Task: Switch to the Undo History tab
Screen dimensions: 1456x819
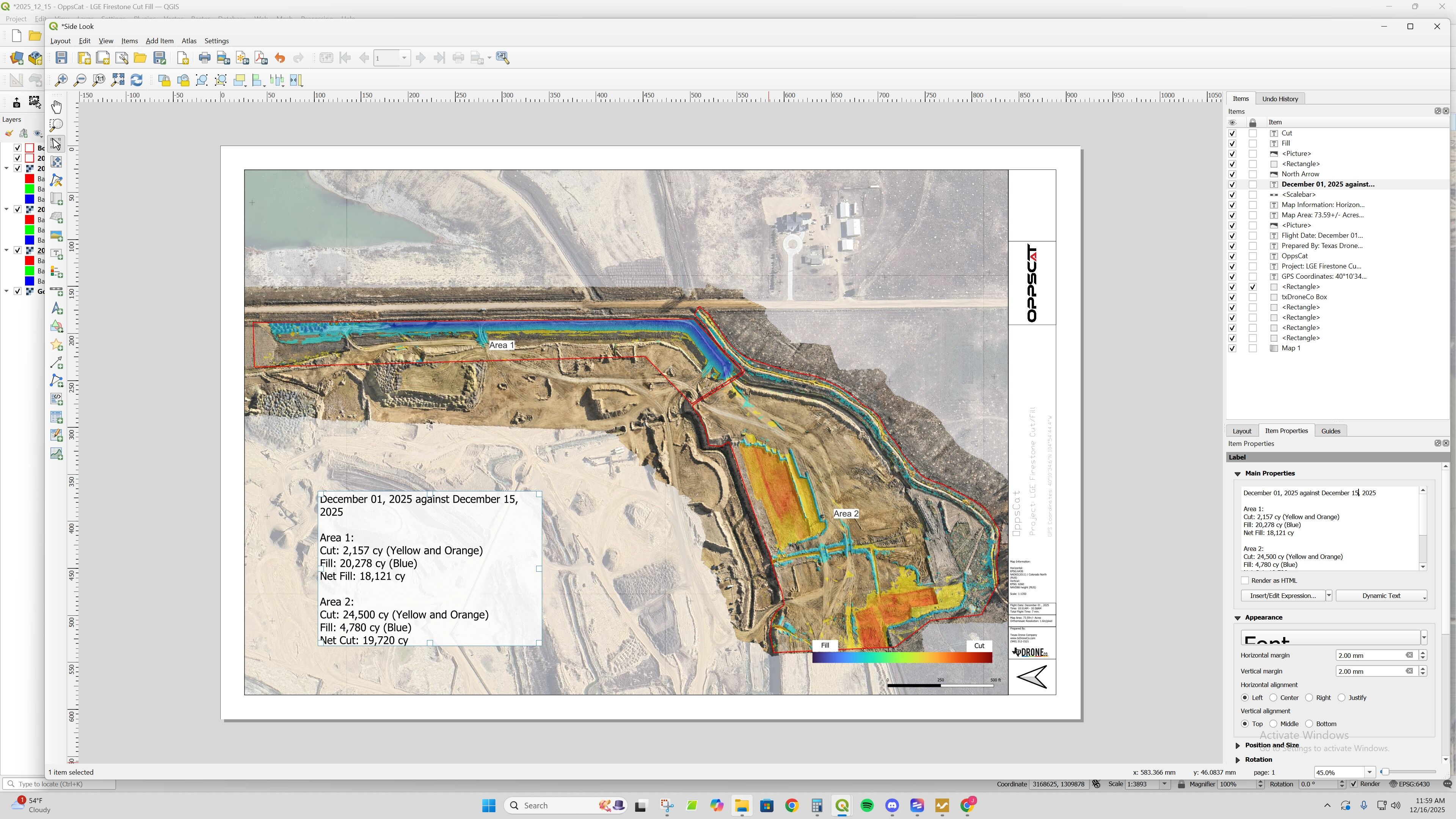Action: click(x=1280, y=99)
